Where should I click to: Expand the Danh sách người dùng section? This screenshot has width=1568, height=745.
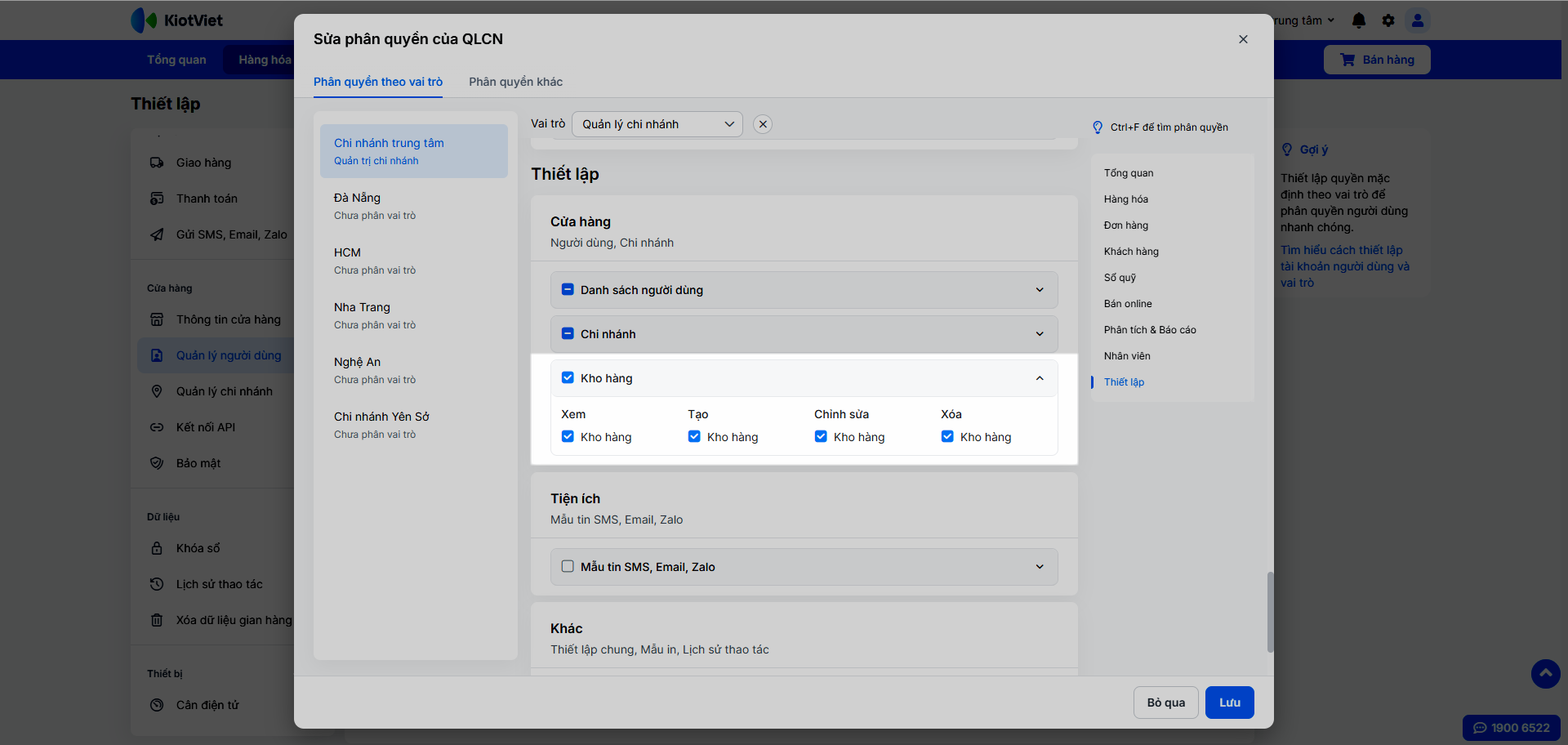pos(1039,290)
